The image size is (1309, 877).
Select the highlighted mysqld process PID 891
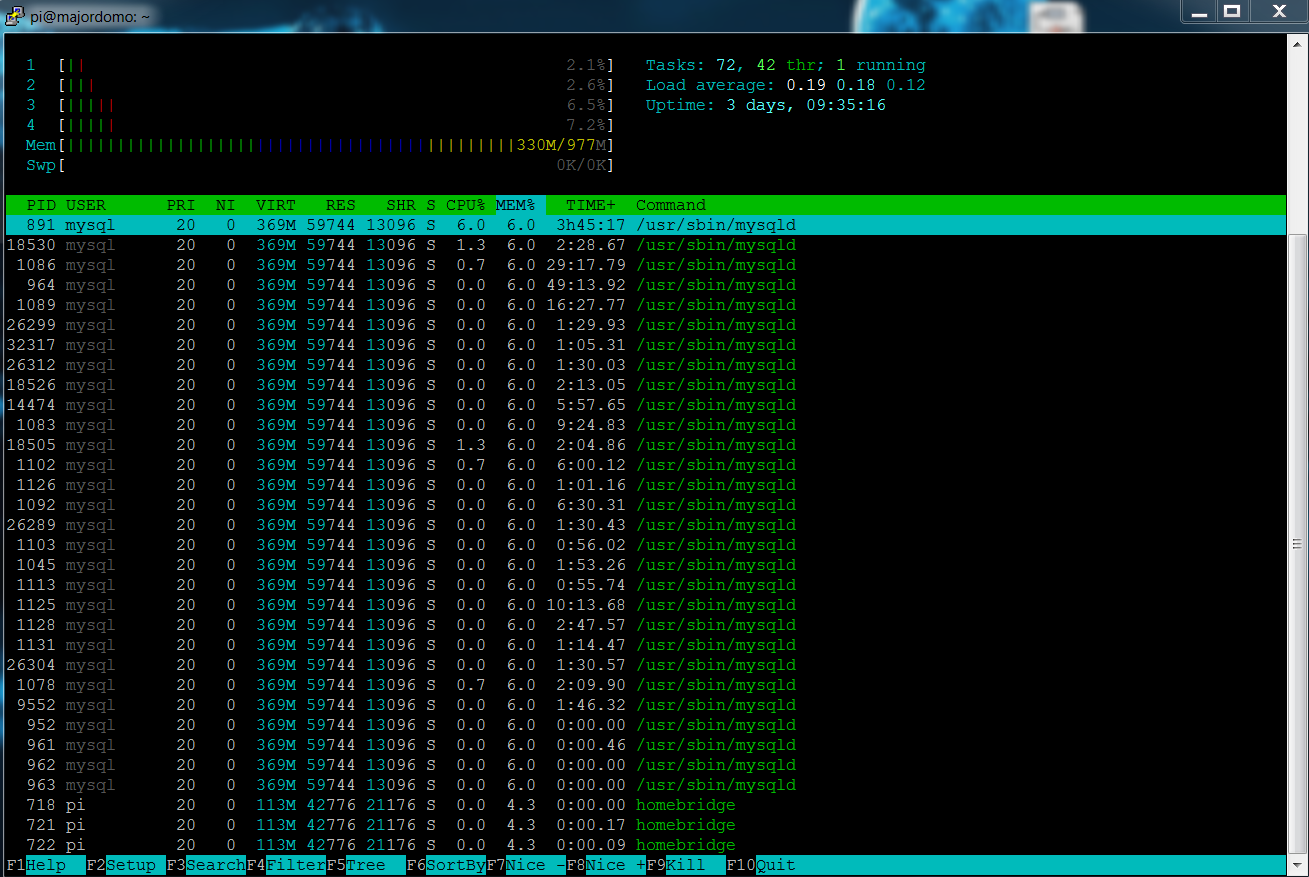645,225
